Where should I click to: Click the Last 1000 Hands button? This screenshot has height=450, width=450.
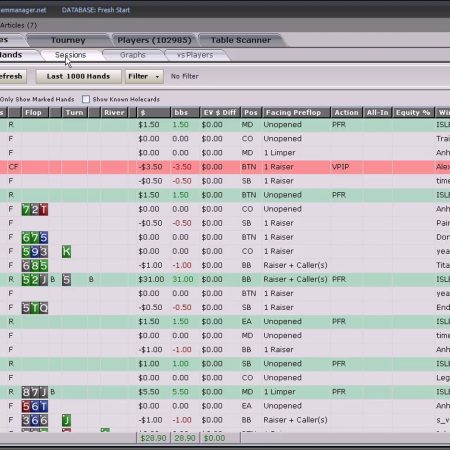click(x=78, y=76)
